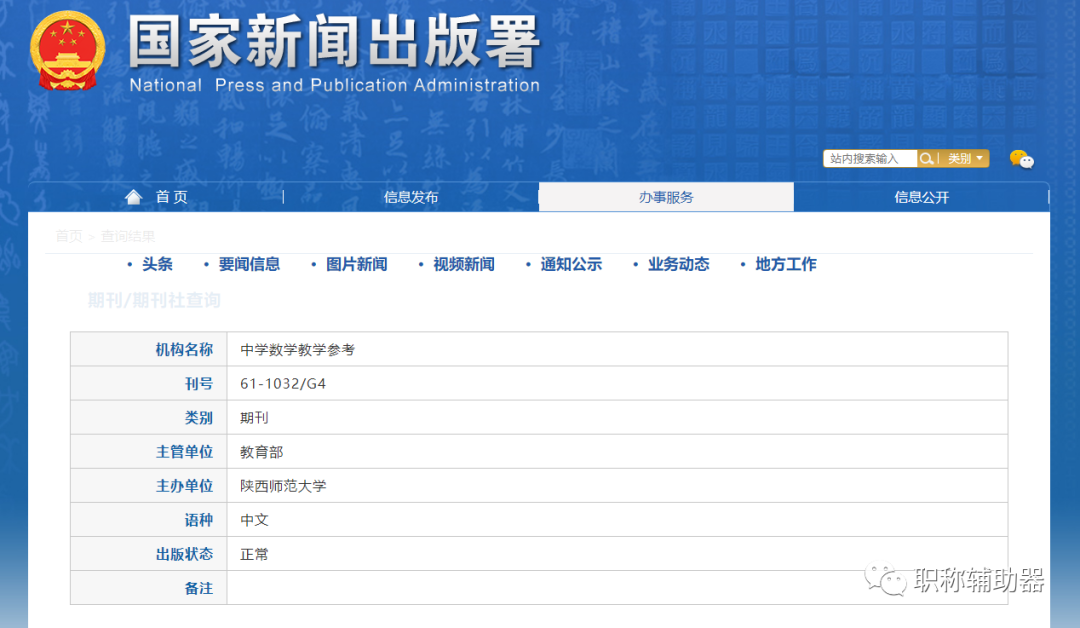This screenshot has width=1080, height=628.
Task: Click the 语种 row label
Action: point(199,520)
